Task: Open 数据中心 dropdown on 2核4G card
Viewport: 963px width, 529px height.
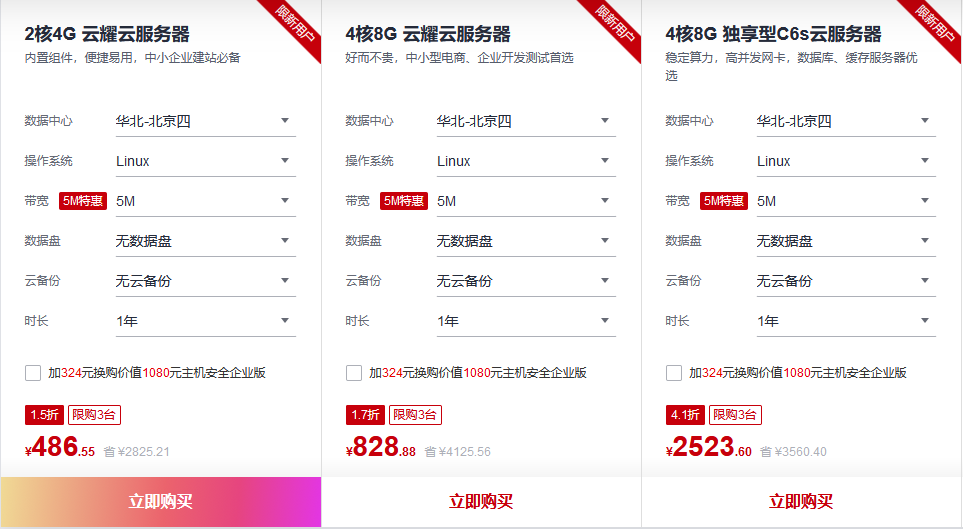Action: (205, 121)
